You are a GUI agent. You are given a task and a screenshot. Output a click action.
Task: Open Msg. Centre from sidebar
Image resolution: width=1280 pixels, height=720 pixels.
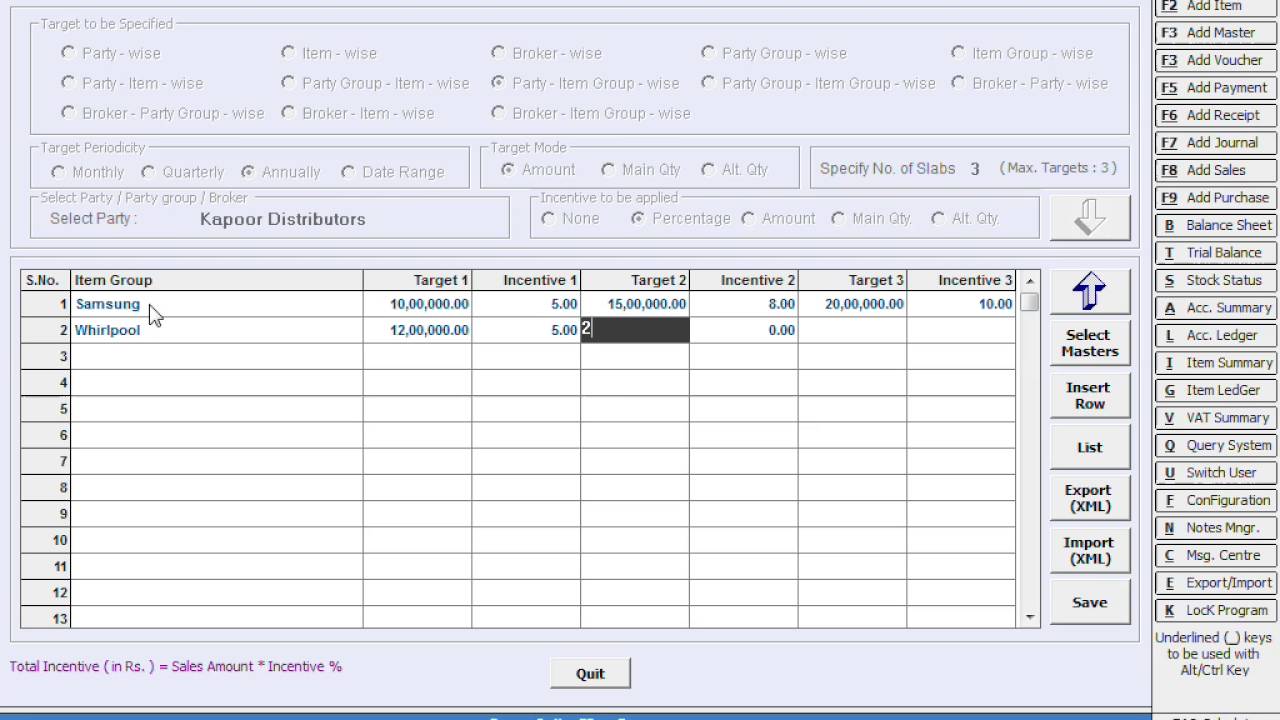coord(1215,555)
